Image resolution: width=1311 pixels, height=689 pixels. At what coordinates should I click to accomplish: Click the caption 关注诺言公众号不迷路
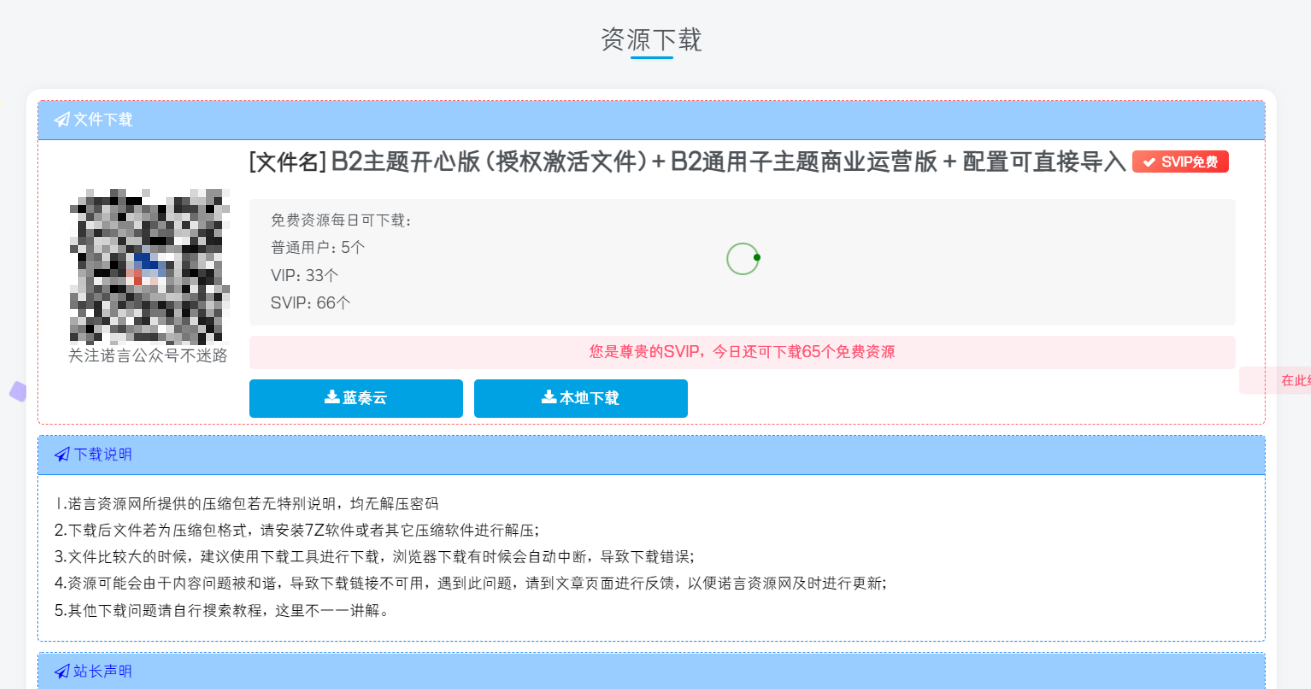[x=148, y=355]
